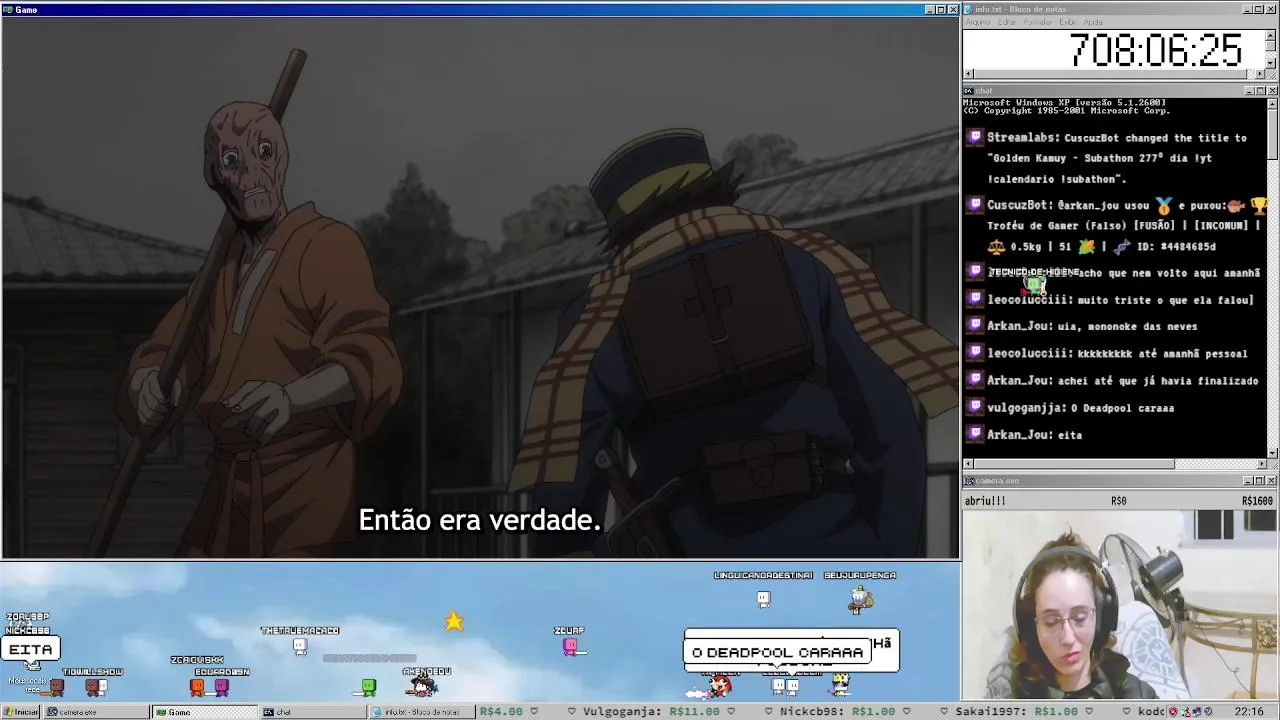This screenshot has width=1280, height=720.
Task: Click the AKENAEQU character sprite
Action: [423, 686]
